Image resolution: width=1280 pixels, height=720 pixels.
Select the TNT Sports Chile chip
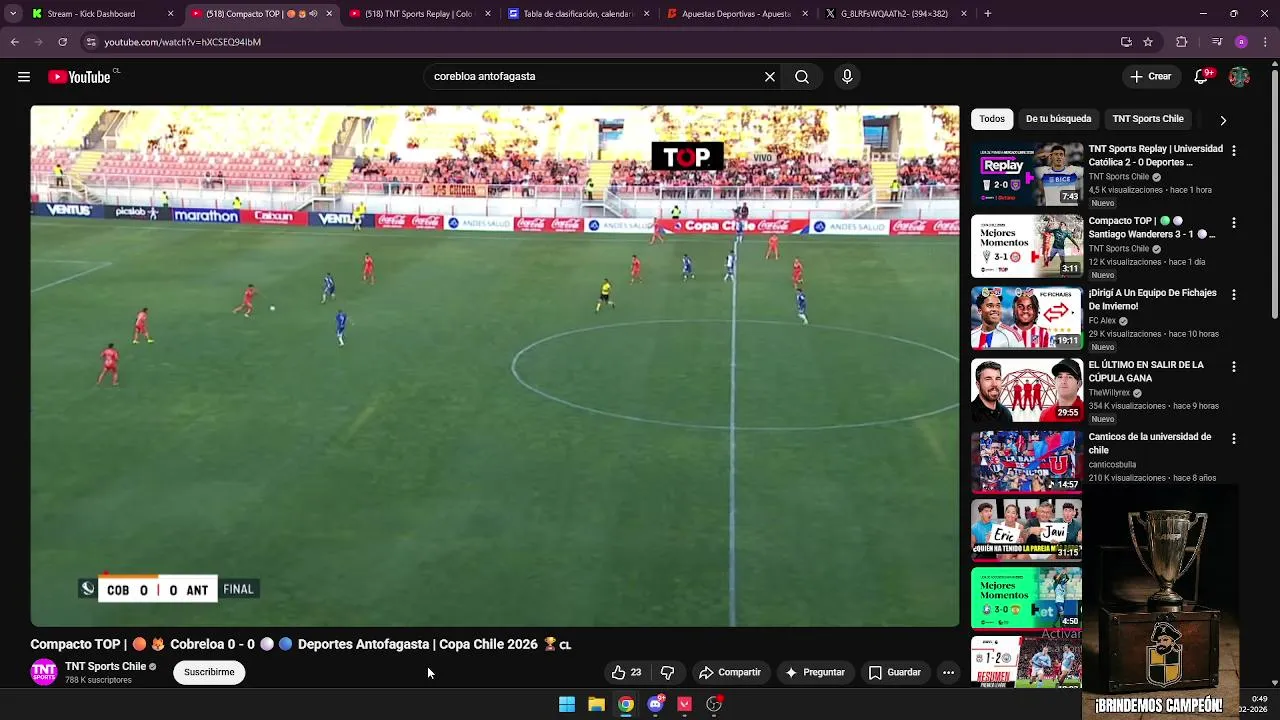click(1148, 119)
